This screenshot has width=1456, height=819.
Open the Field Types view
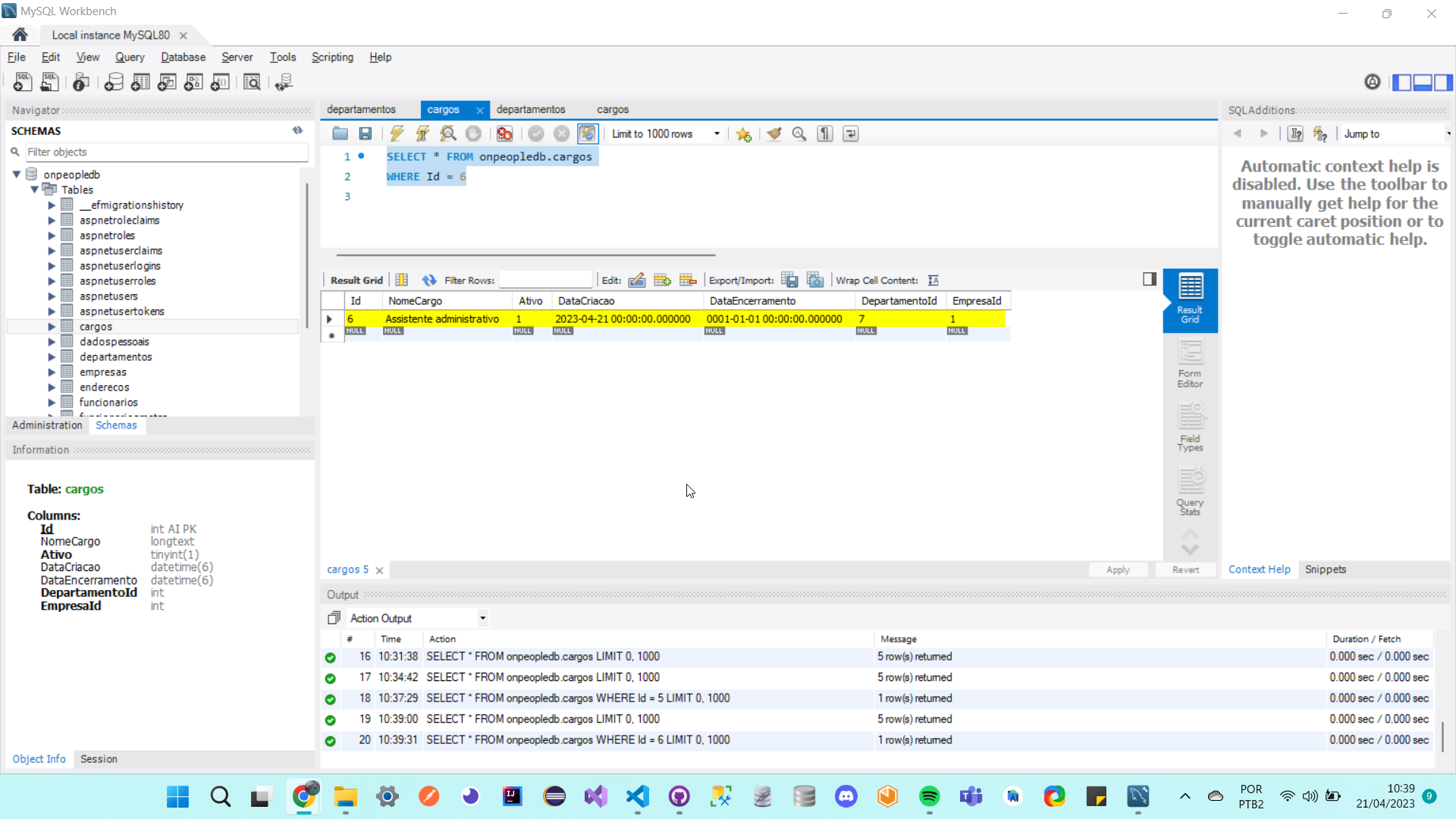(x=1190, y=428)
